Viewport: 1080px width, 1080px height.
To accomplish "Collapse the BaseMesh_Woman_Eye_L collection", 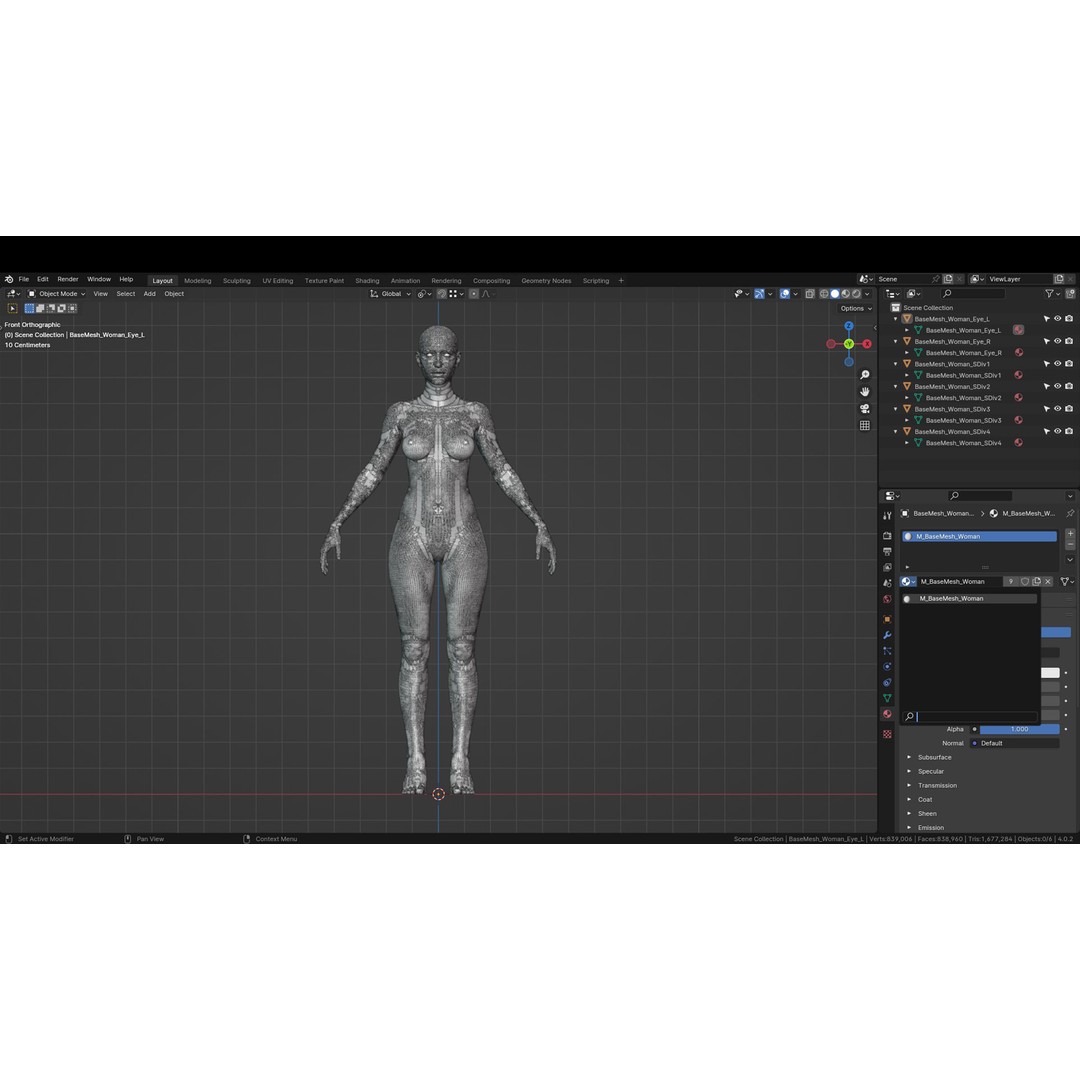I will [895, 319].
